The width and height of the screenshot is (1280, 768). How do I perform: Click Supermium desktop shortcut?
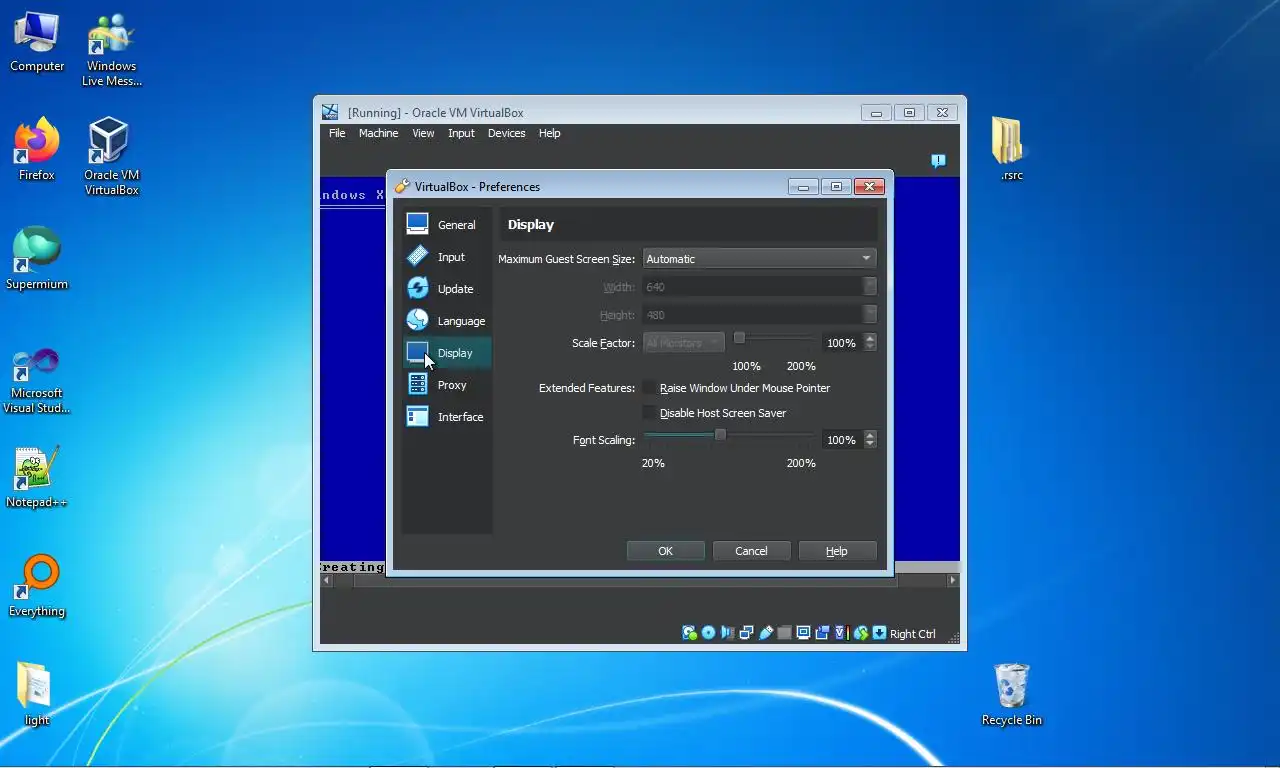37,258
